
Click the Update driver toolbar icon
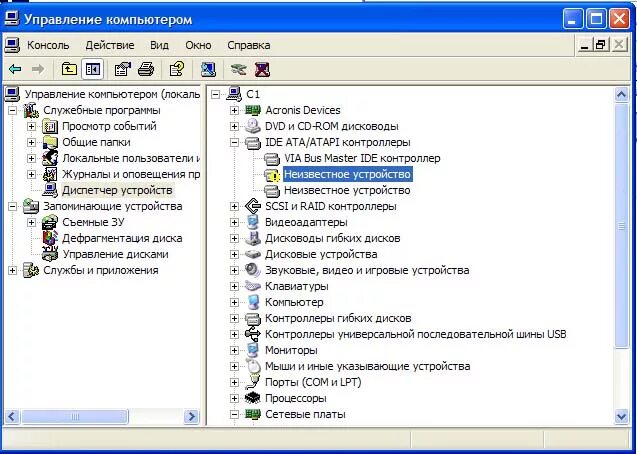click(x=238, y=69)
